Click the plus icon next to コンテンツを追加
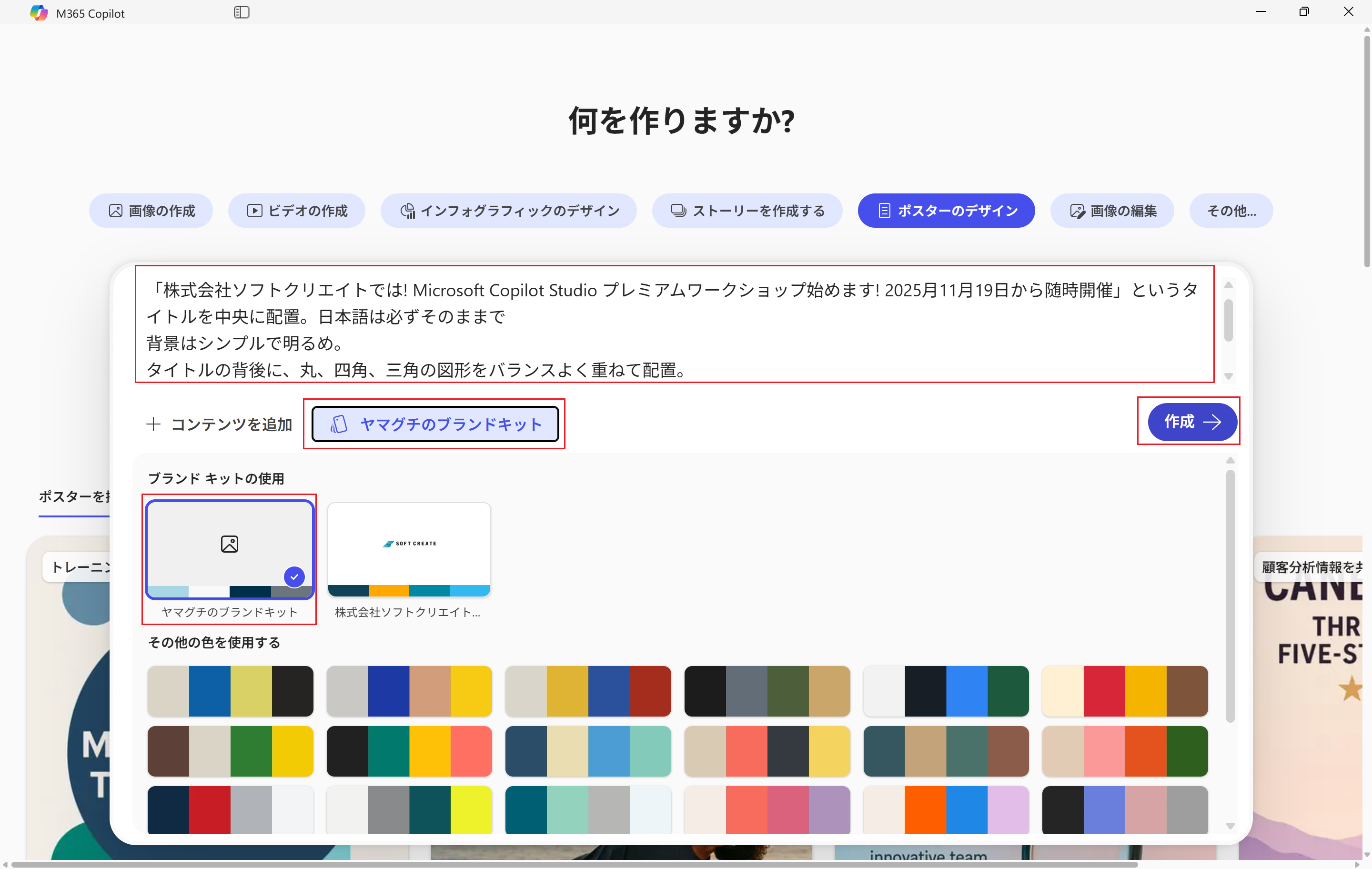Image resolution: width=1372 pixels, height=869 pixels. (154, 424)
